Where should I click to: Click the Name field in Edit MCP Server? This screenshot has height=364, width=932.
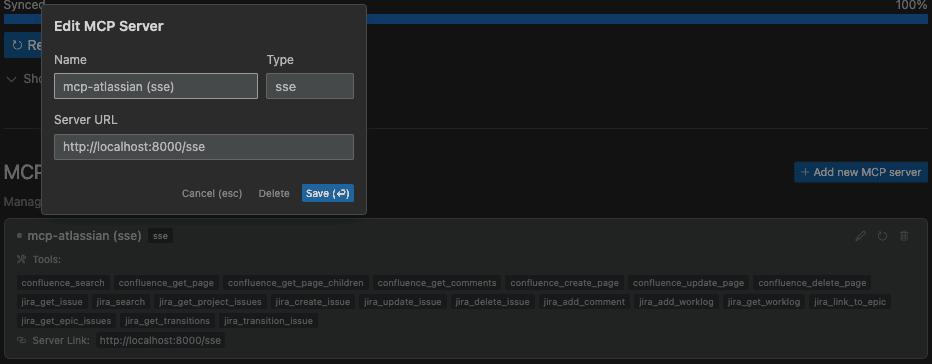pos(156,86)
